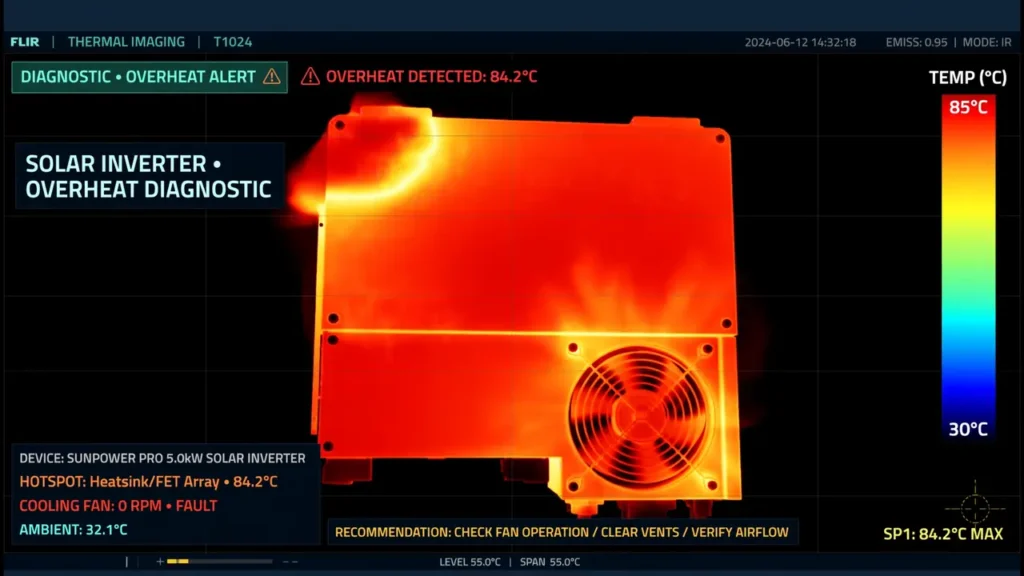The image size is (1024, 576).
Task: Click the LEVEL 55.0°C readout
Action: pyautogui.click(x=470, y=562)
